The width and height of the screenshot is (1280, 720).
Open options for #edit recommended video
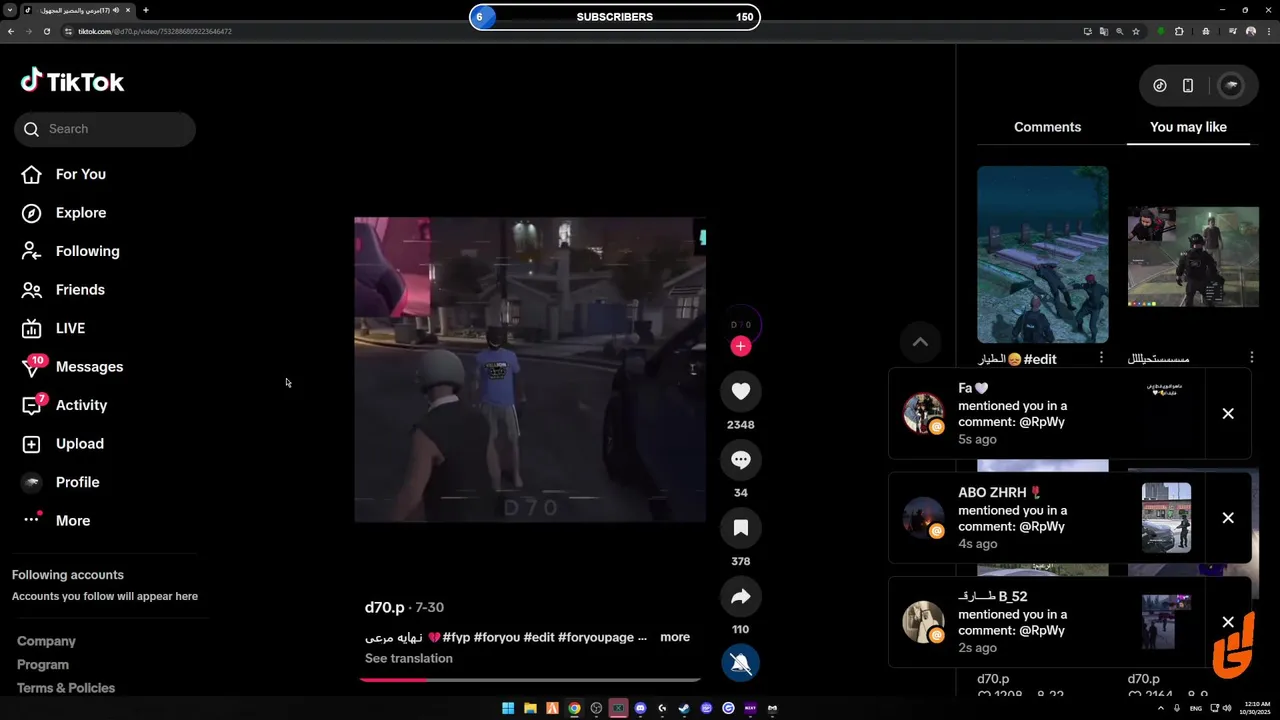click(x=1101, y=358)
